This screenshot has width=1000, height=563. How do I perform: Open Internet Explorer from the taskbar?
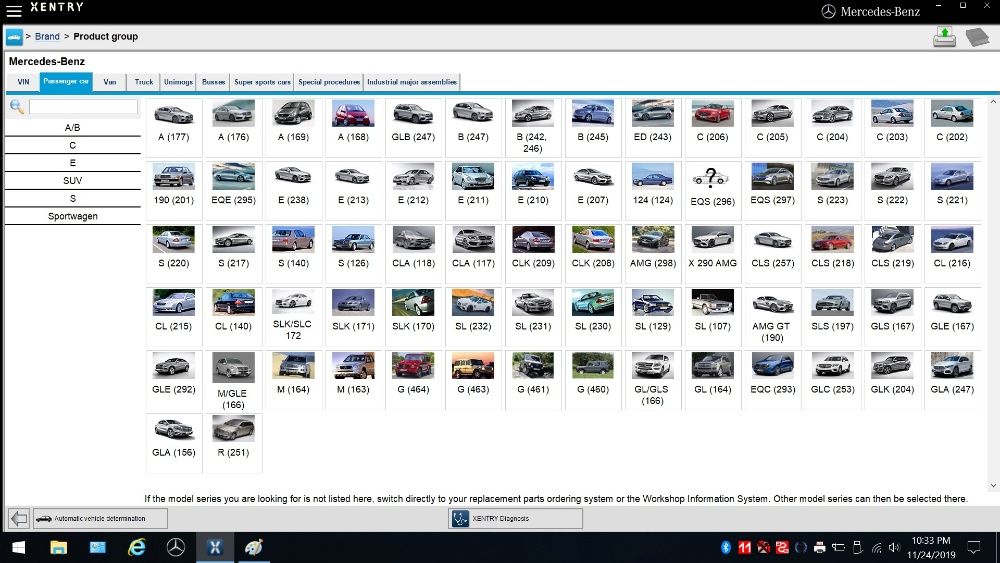point(137,547)
